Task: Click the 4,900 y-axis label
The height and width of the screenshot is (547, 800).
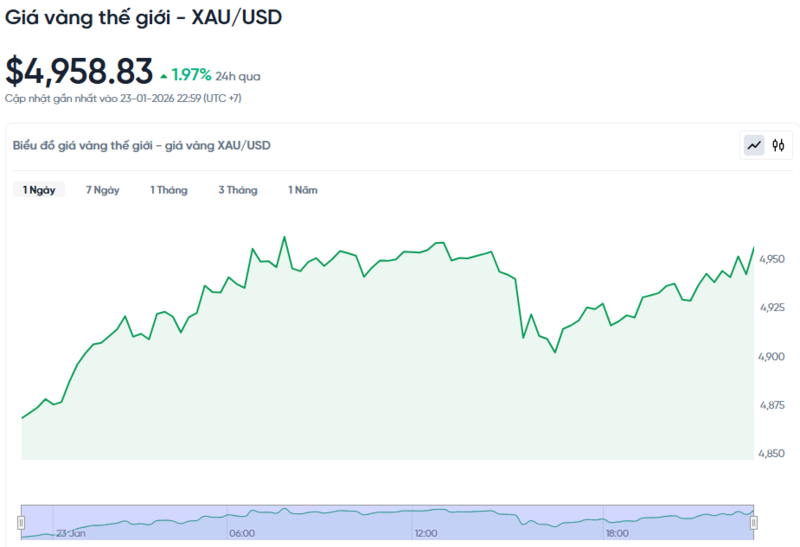Action: point(772,356)
